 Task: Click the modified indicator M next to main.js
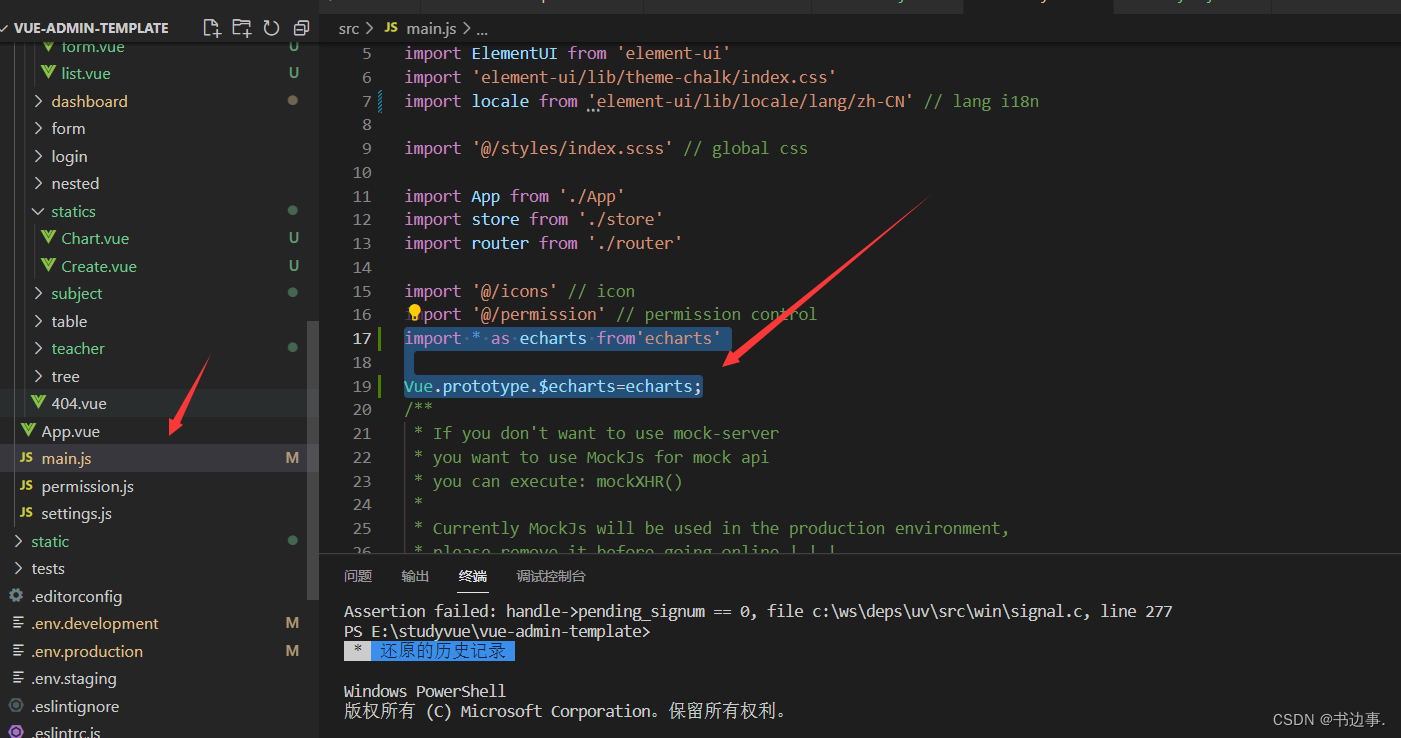coord(292,457)
